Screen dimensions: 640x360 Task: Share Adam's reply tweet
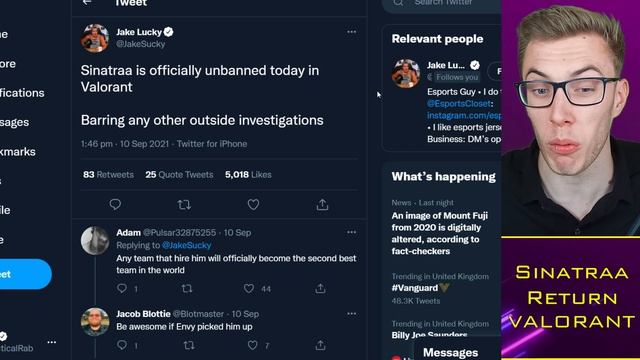pyautogui.click(x=320, y=289)
